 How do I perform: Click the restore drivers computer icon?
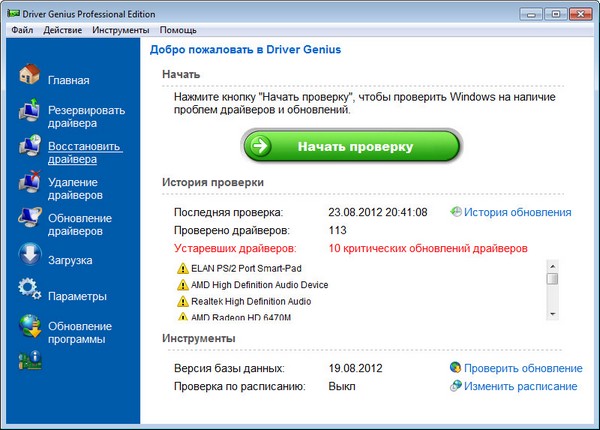pos(30,145)
